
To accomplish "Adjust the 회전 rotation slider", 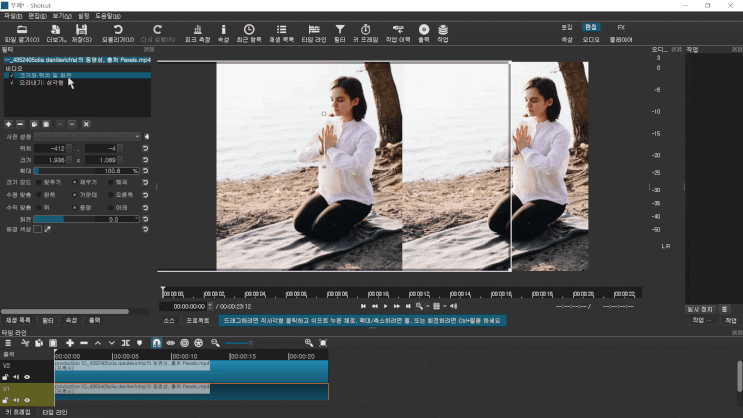I will click(x=86, y=219).
